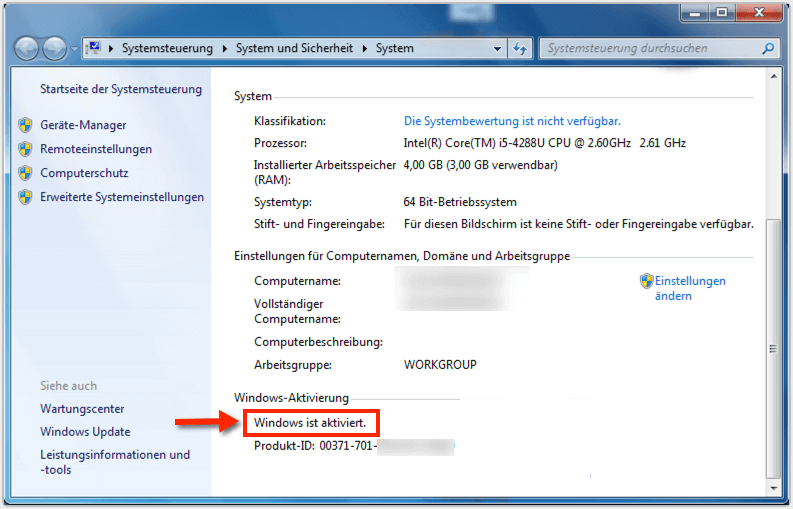Open Leistungsinformationen und -tools link

(115, 462)
